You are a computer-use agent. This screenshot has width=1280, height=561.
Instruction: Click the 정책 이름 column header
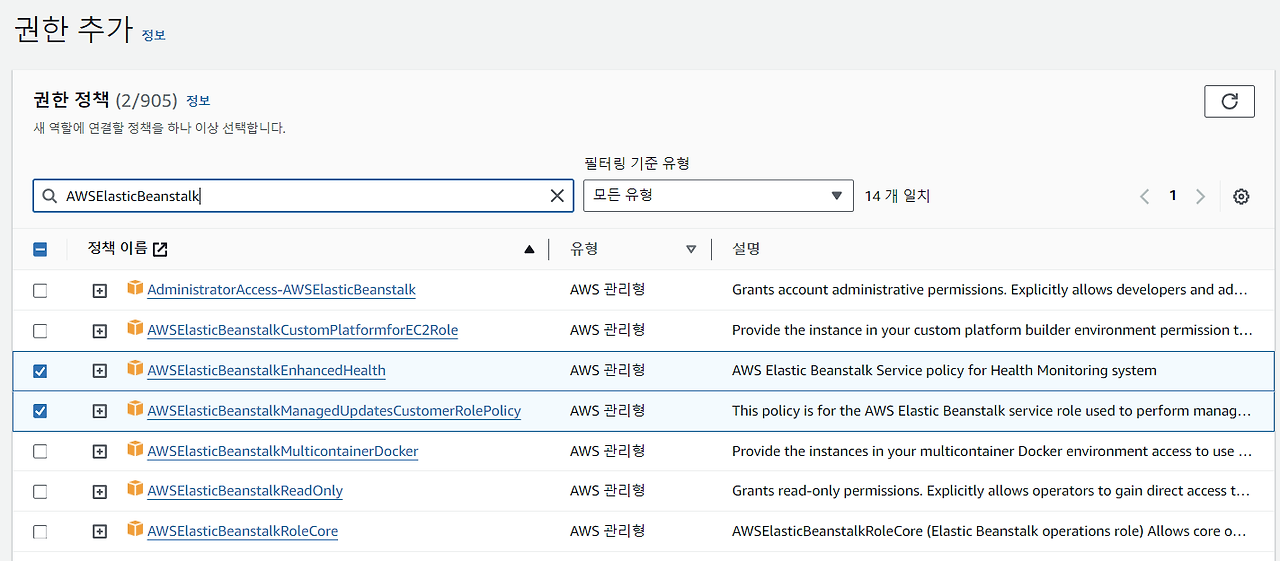(117, 249)
